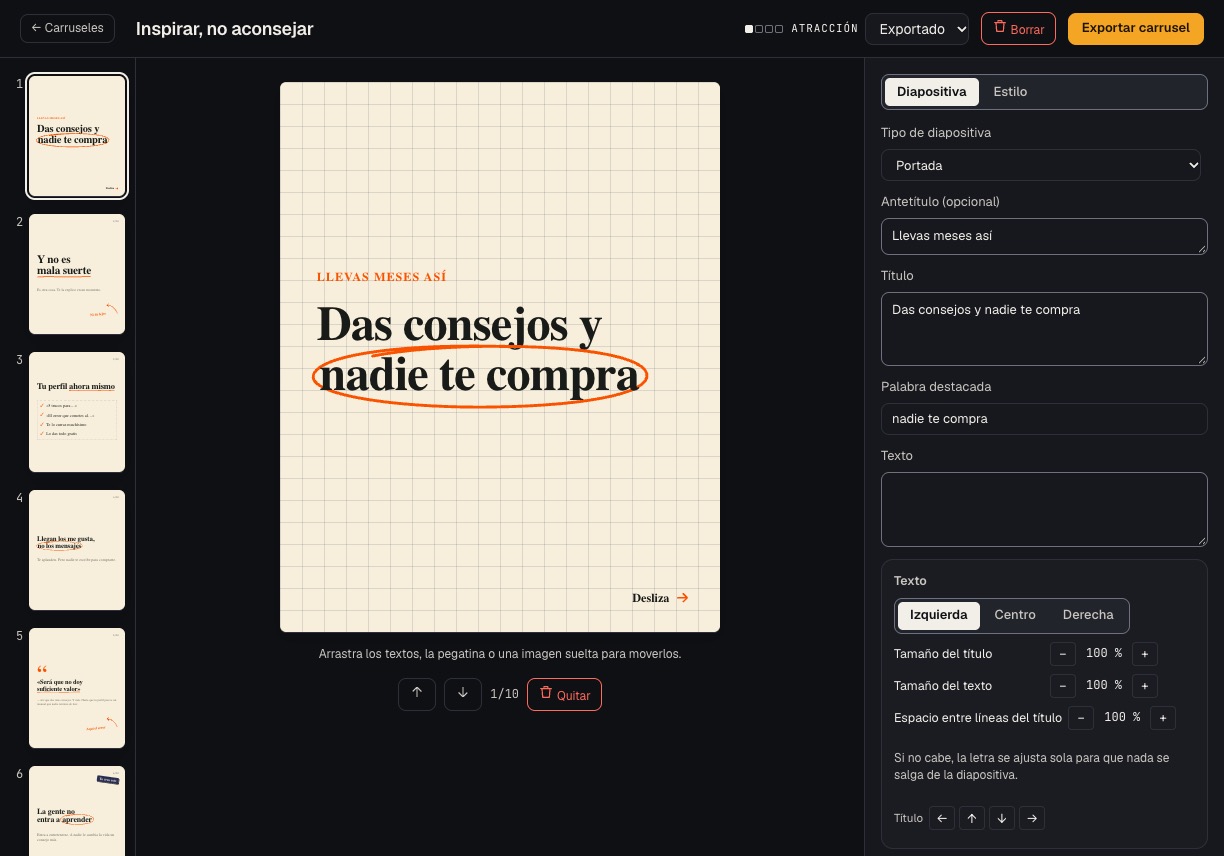Decrease Espacio entre líneas del título

tap(1081, 718)
